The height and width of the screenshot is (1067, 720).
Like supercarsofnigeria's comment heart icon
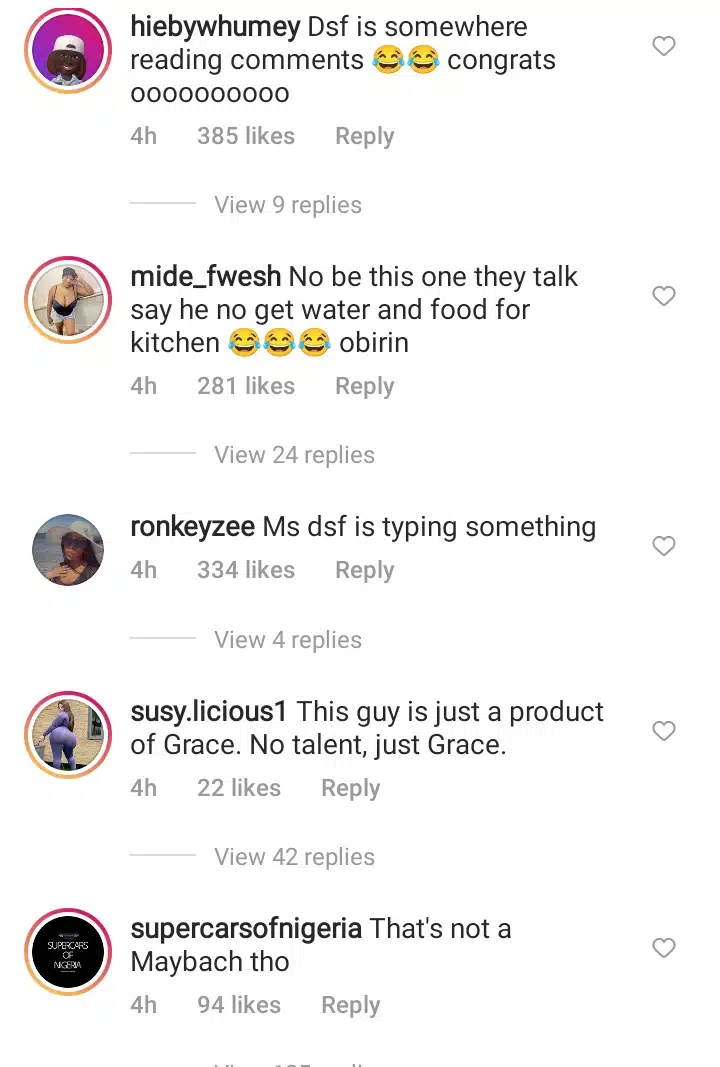pos(664,947)
